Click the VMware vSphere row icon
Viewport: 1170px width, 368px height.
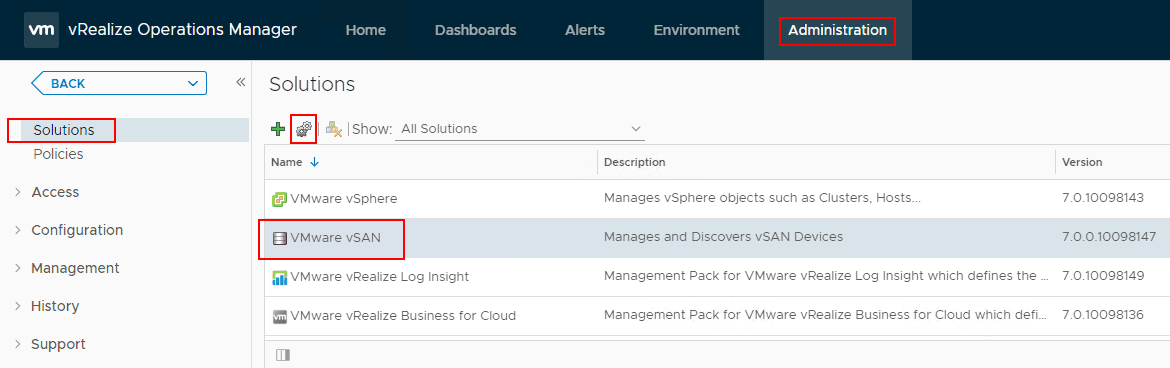279,199
